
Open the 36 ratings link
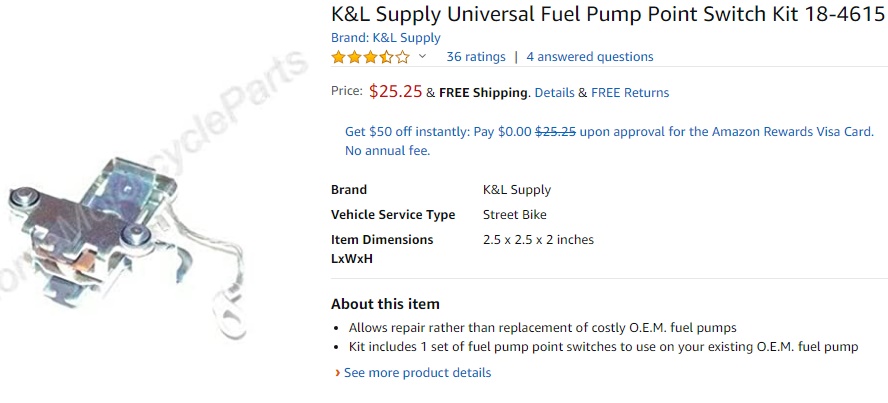tap(475, 57)
